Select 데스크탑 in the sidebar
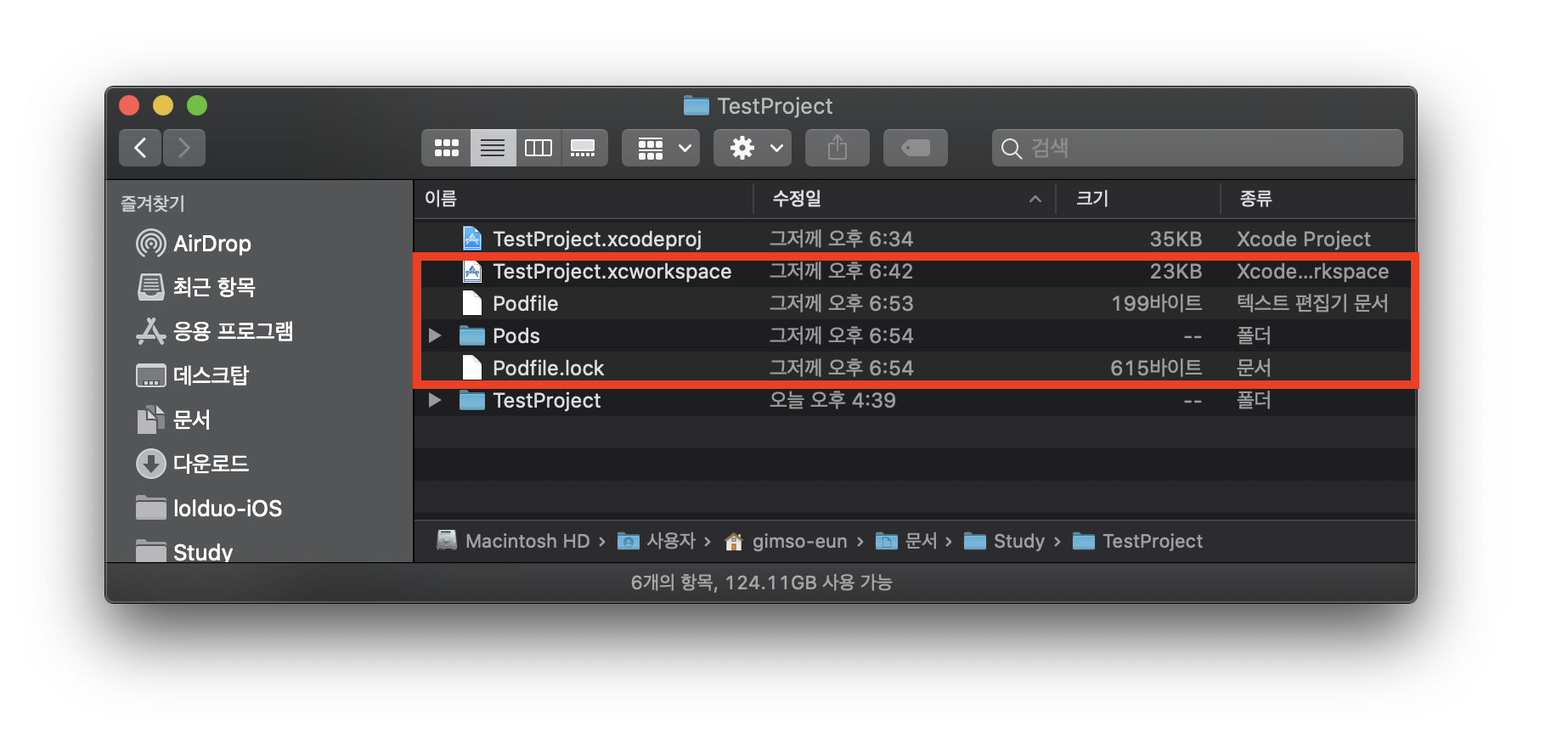Viewport: 1568px width, 732px height. [x=193, y=375]
